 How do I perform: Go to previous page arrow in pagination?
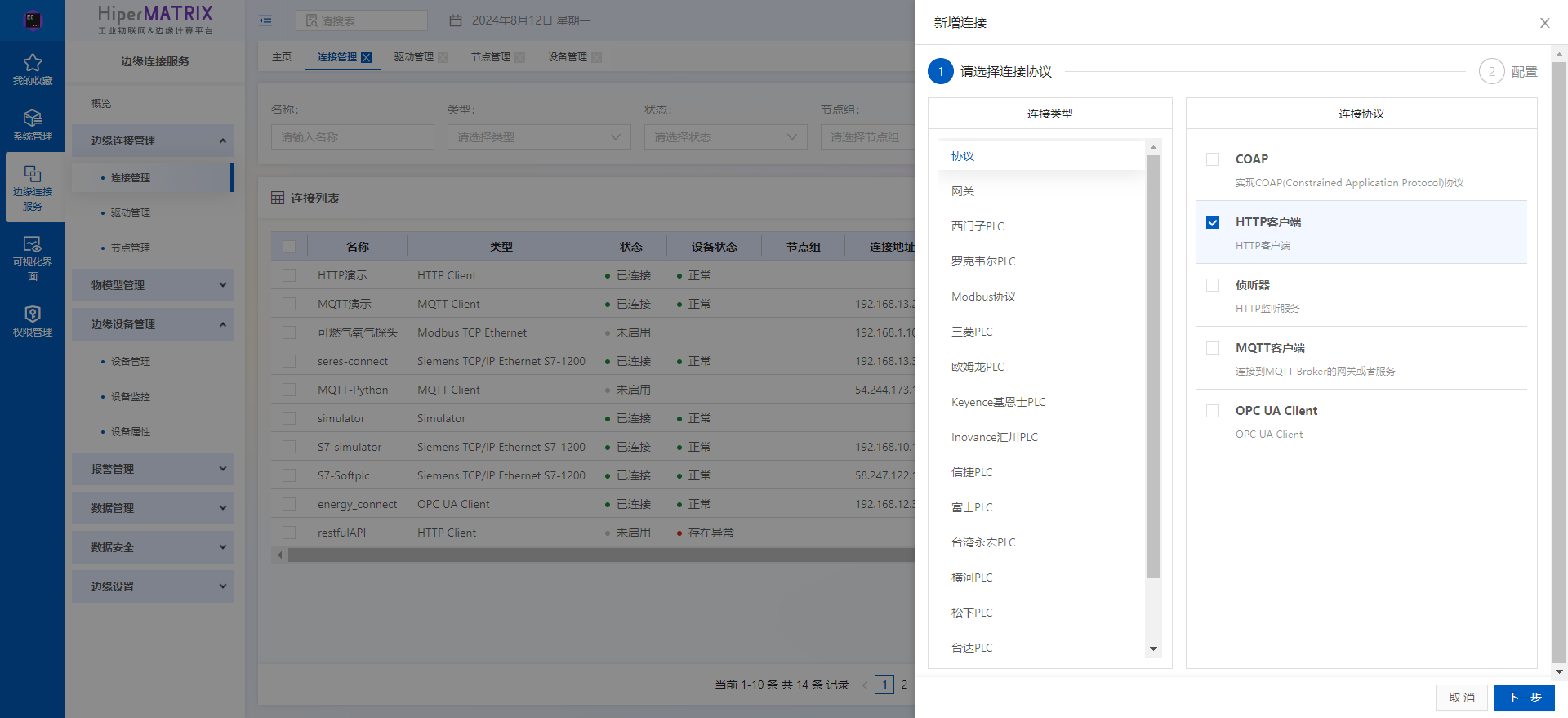(x=864, y=685)
